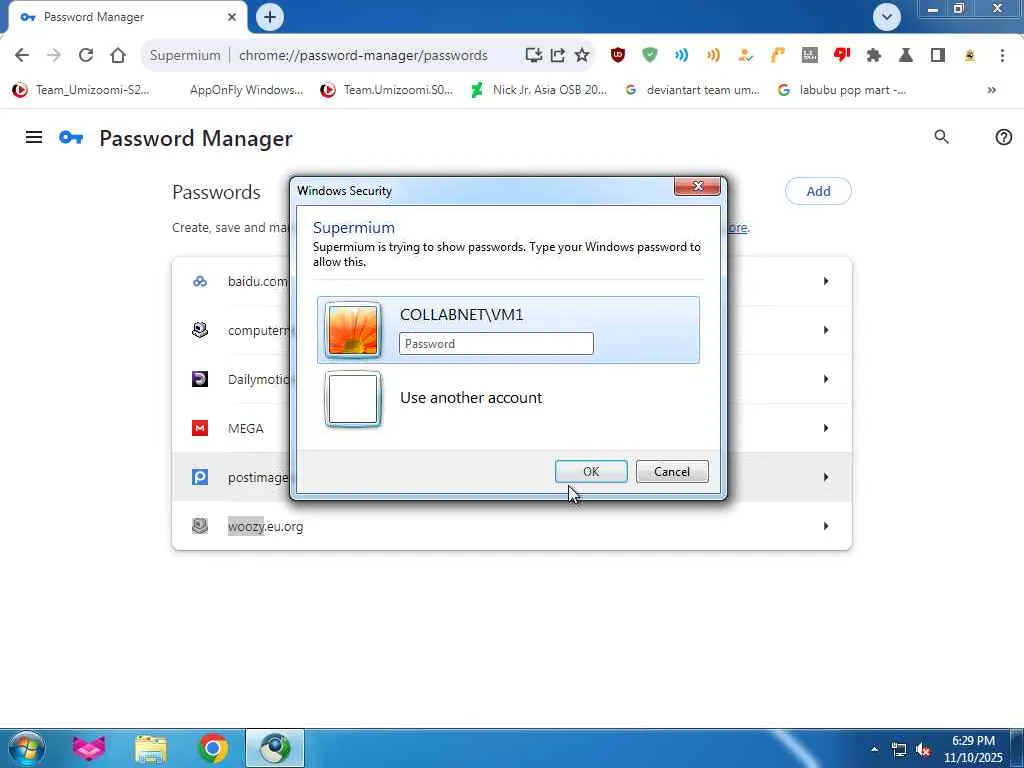This screenshot has height=768, width=1024.
Task: Click the muted volume tray icon
Action: 923,750
